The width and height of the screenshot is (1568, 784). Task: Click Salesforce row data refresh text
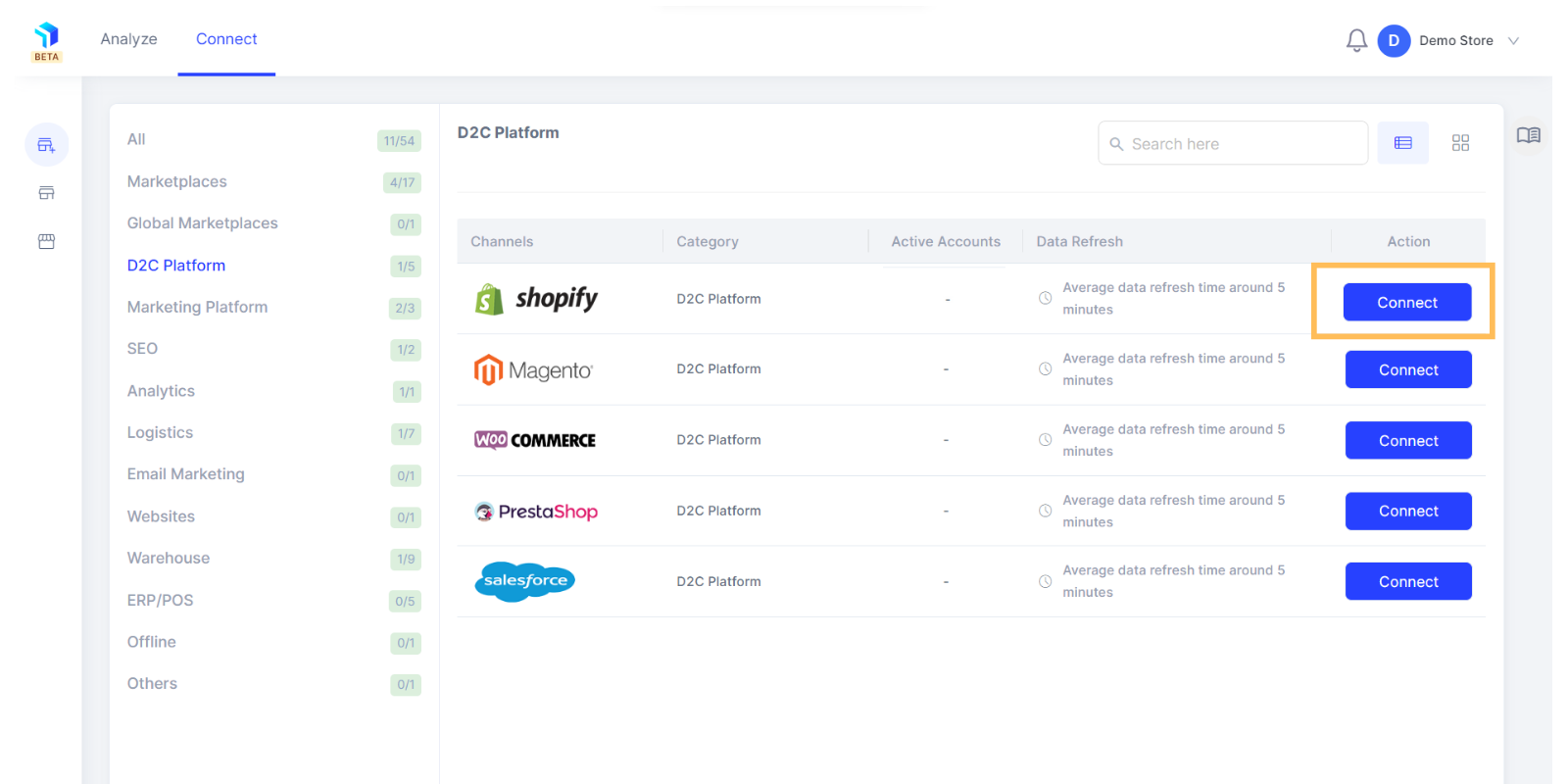[1173, 581]
